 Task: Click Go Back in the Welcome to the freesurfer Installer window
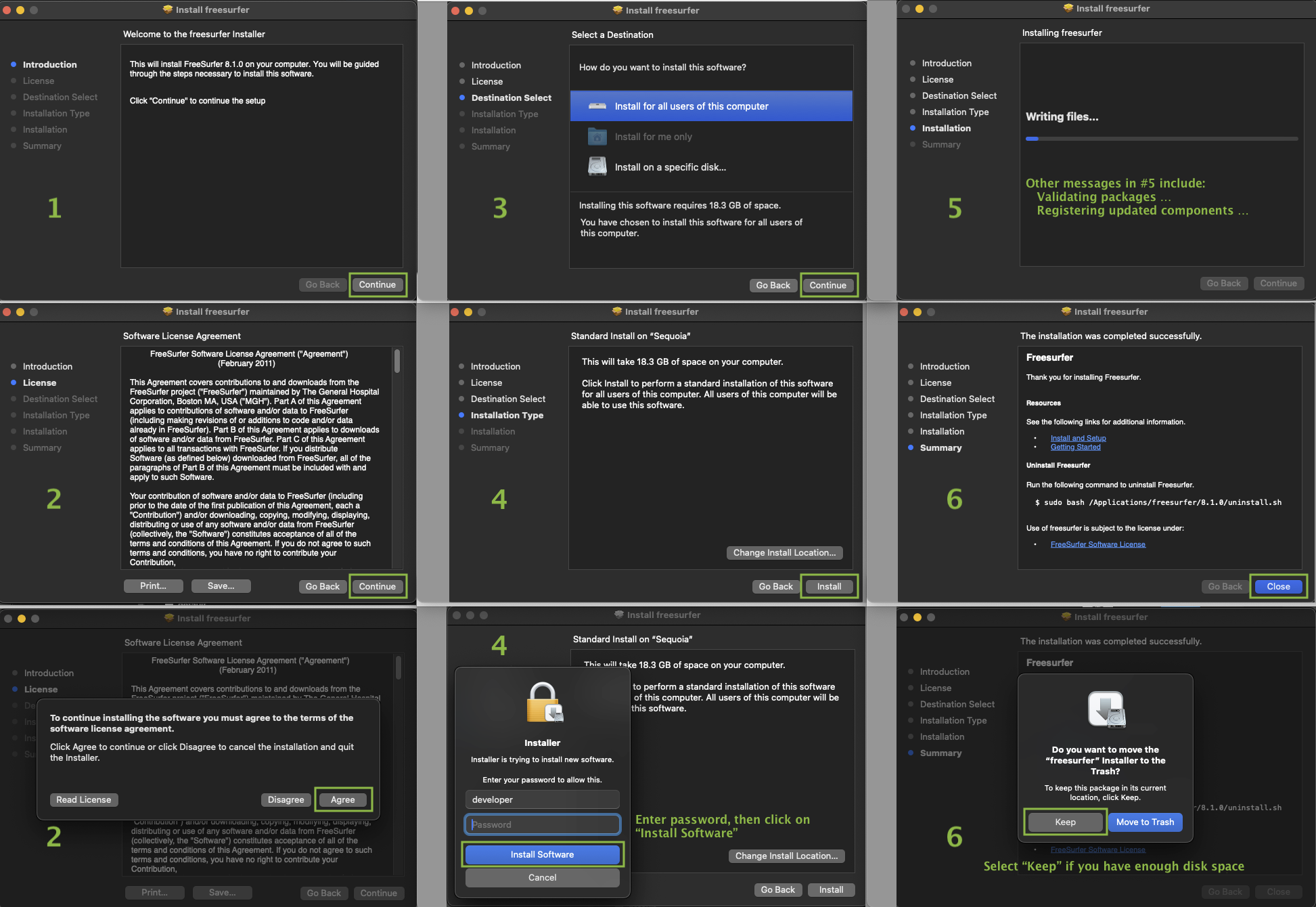322,285
